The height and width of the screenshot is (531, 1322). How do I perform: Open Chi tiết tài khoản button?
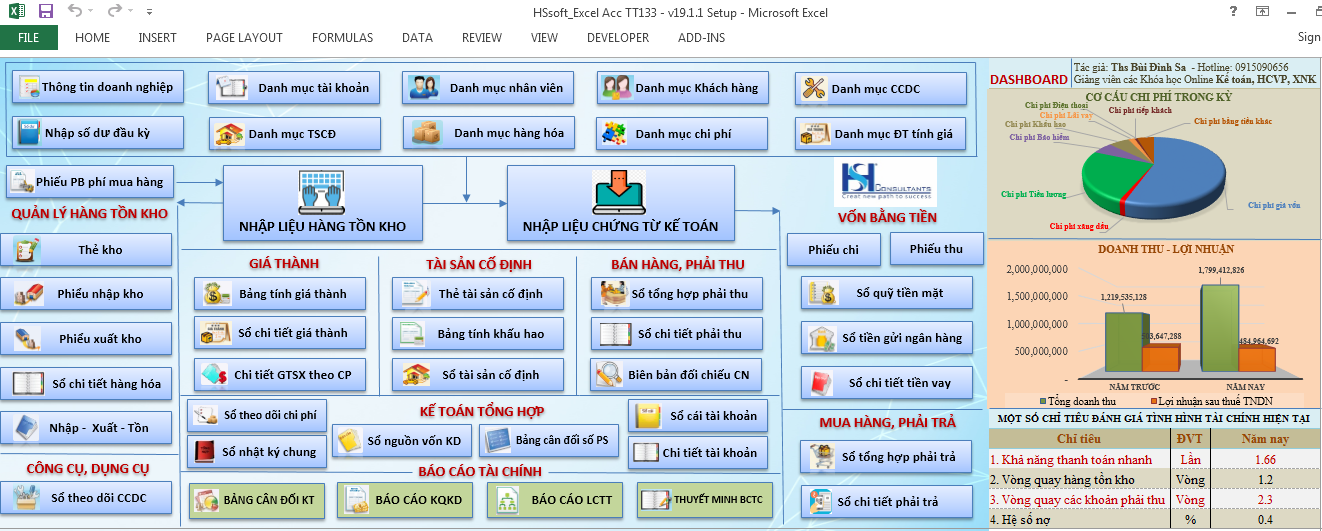[698, 453]
